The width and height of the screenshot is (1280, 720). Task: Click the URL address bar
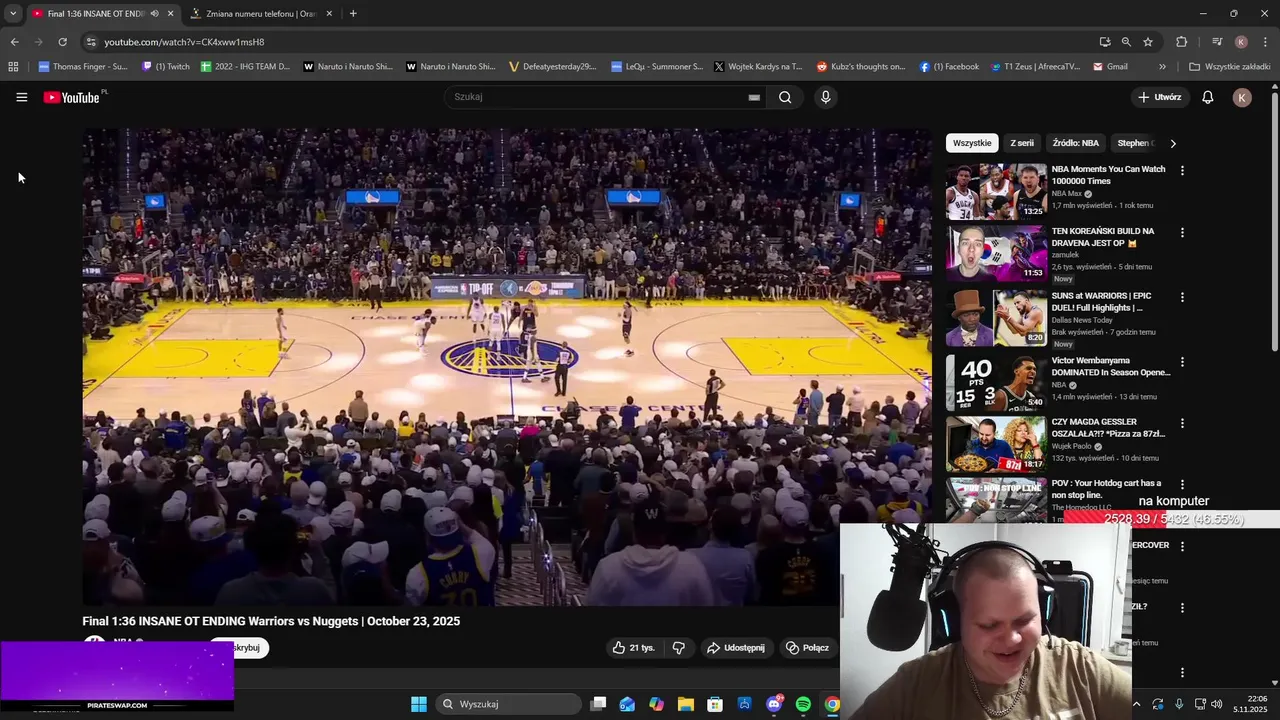click(x=590, y=42)
